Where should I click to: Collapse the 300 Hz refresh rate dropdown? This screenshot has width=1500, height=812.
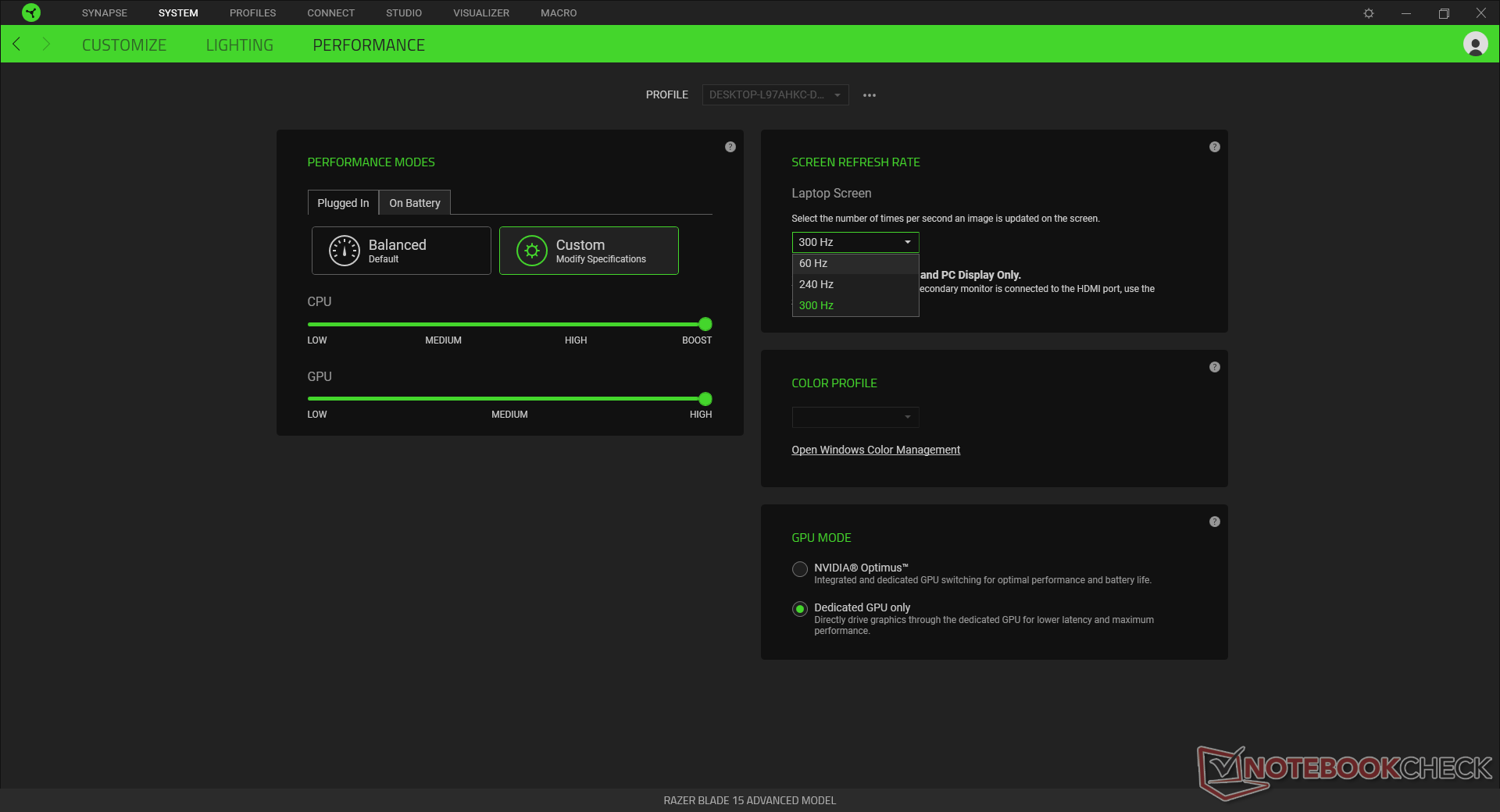click(x=855, y=242)
